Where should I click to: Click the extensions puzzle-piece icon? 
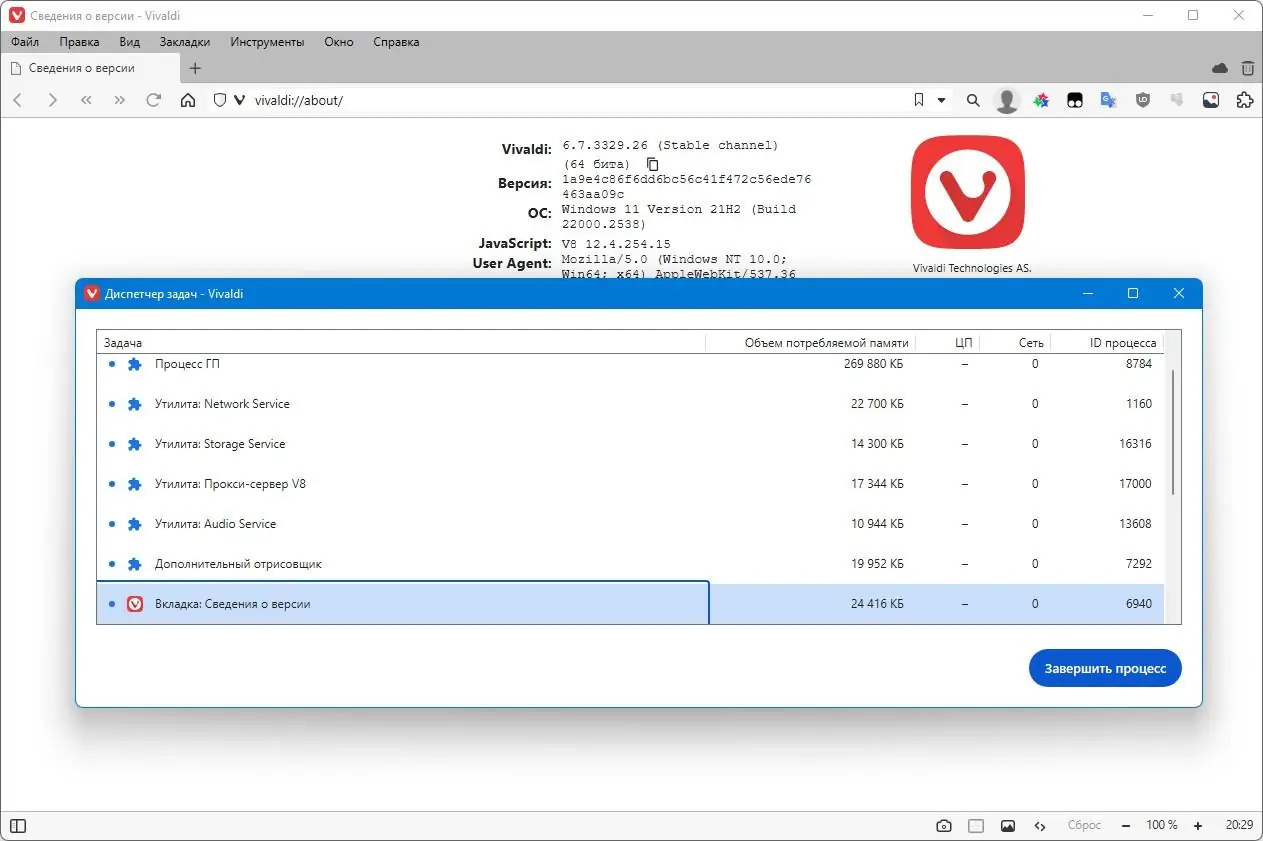1245,100
